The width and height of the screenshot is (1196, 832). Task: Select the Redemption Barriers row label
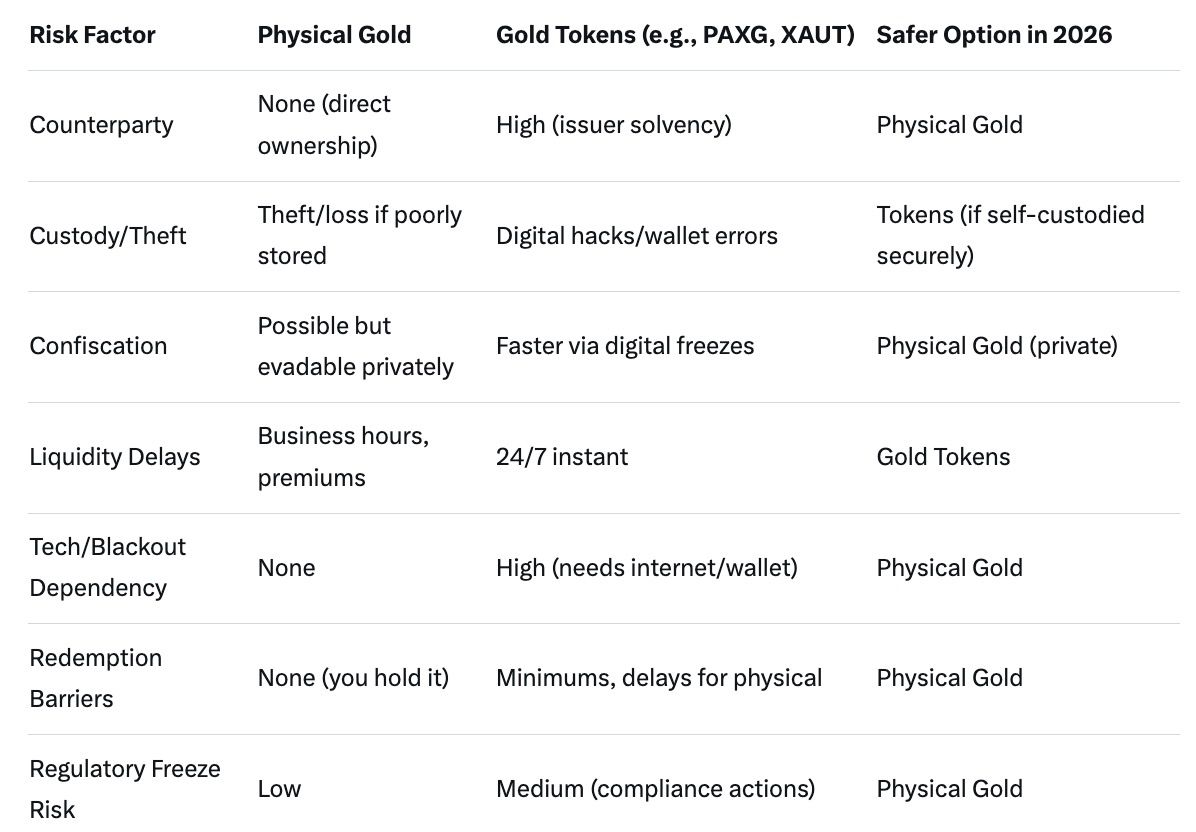pyautogui.click(x=96, y=678)
